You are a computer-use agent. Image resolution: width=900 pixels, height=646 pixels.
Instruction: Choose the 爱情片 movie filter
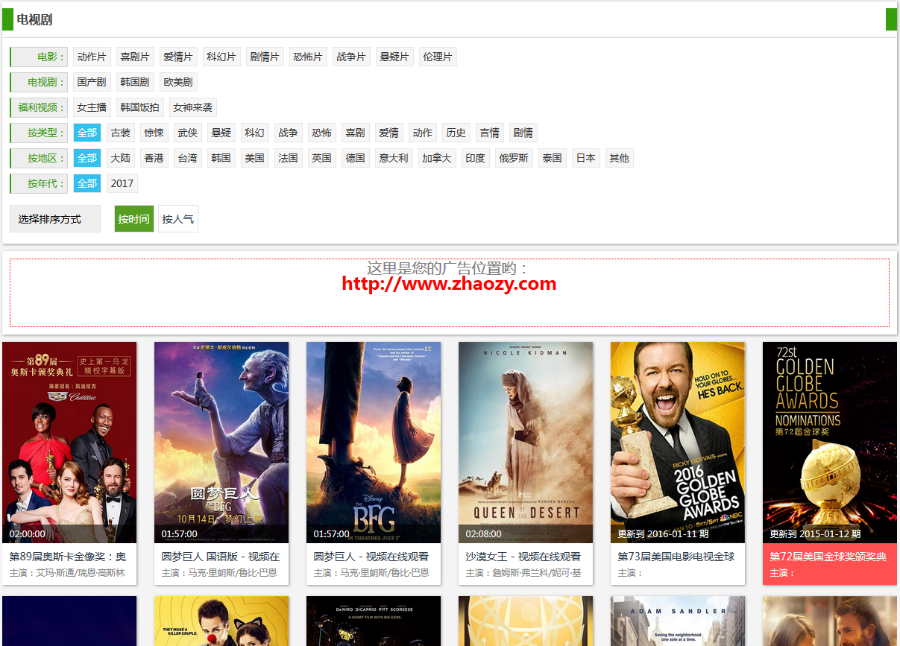178,57
